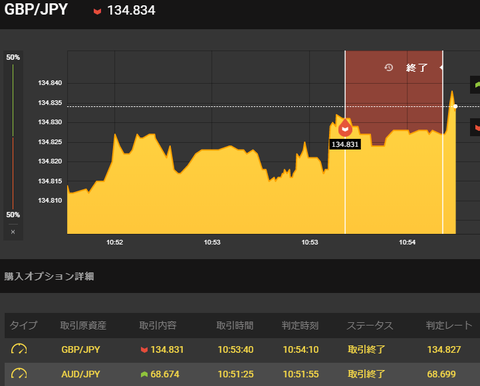The image size is (480, 386).
Task: Click the white current-price dot on the dotted line
Action: click(455, 106)
